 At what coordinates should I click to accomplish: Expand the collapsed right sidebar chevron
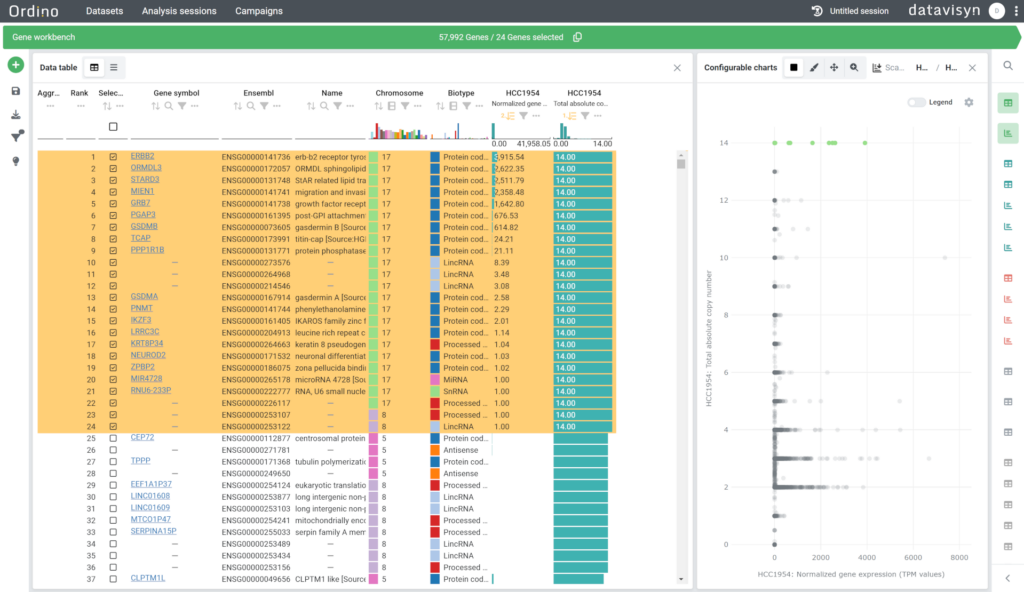pos(1008,578)
